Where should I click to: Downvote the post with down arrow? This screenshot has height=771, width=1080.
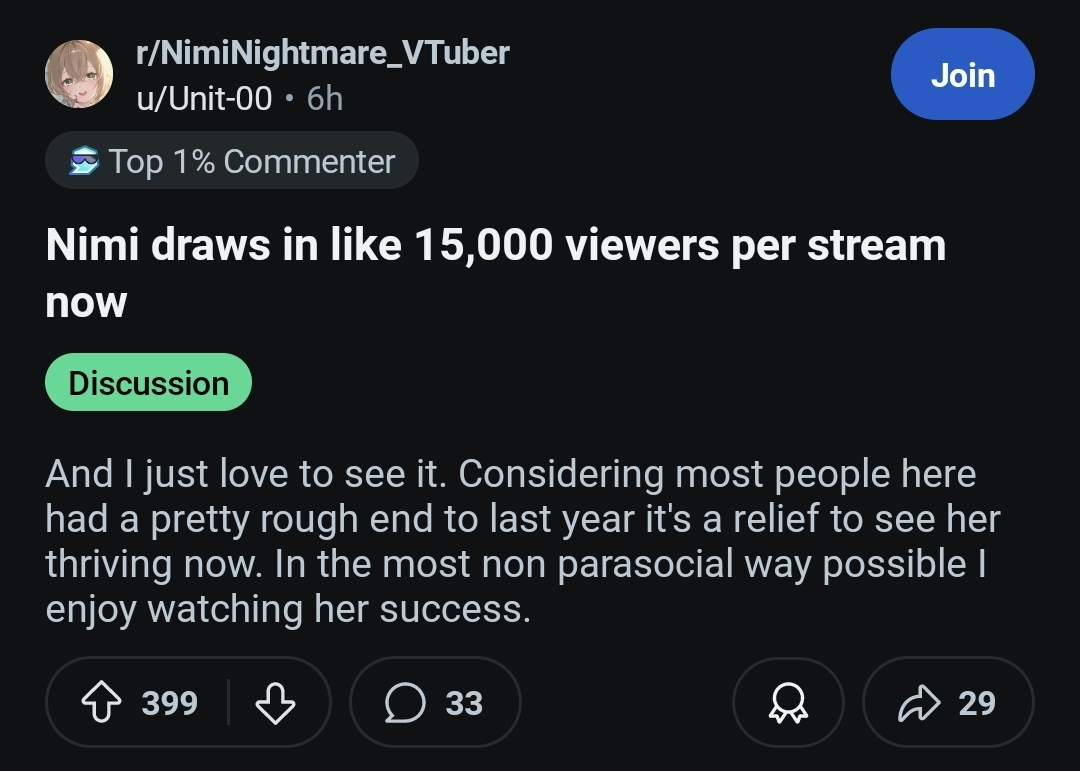tap(275, 703)
